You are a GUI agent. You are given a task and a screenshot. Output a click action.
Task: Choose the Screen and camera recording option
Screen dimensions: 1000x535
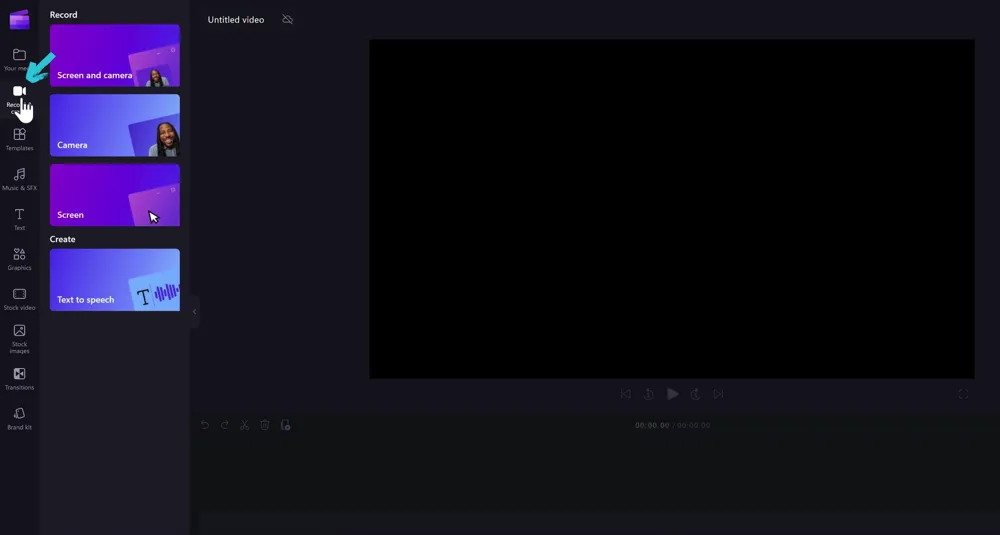pyautogui.click(x=115, y=56)
